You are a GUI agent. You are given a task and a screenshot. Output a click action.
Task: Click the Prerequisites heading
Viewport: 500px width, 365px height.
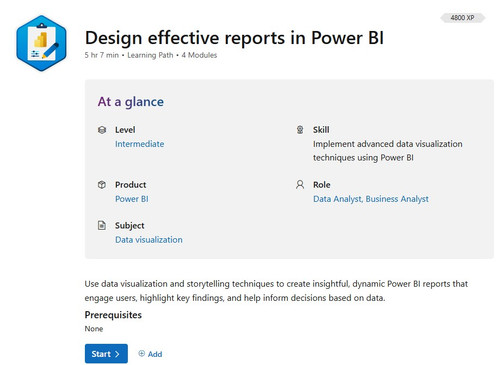point(113,315)
